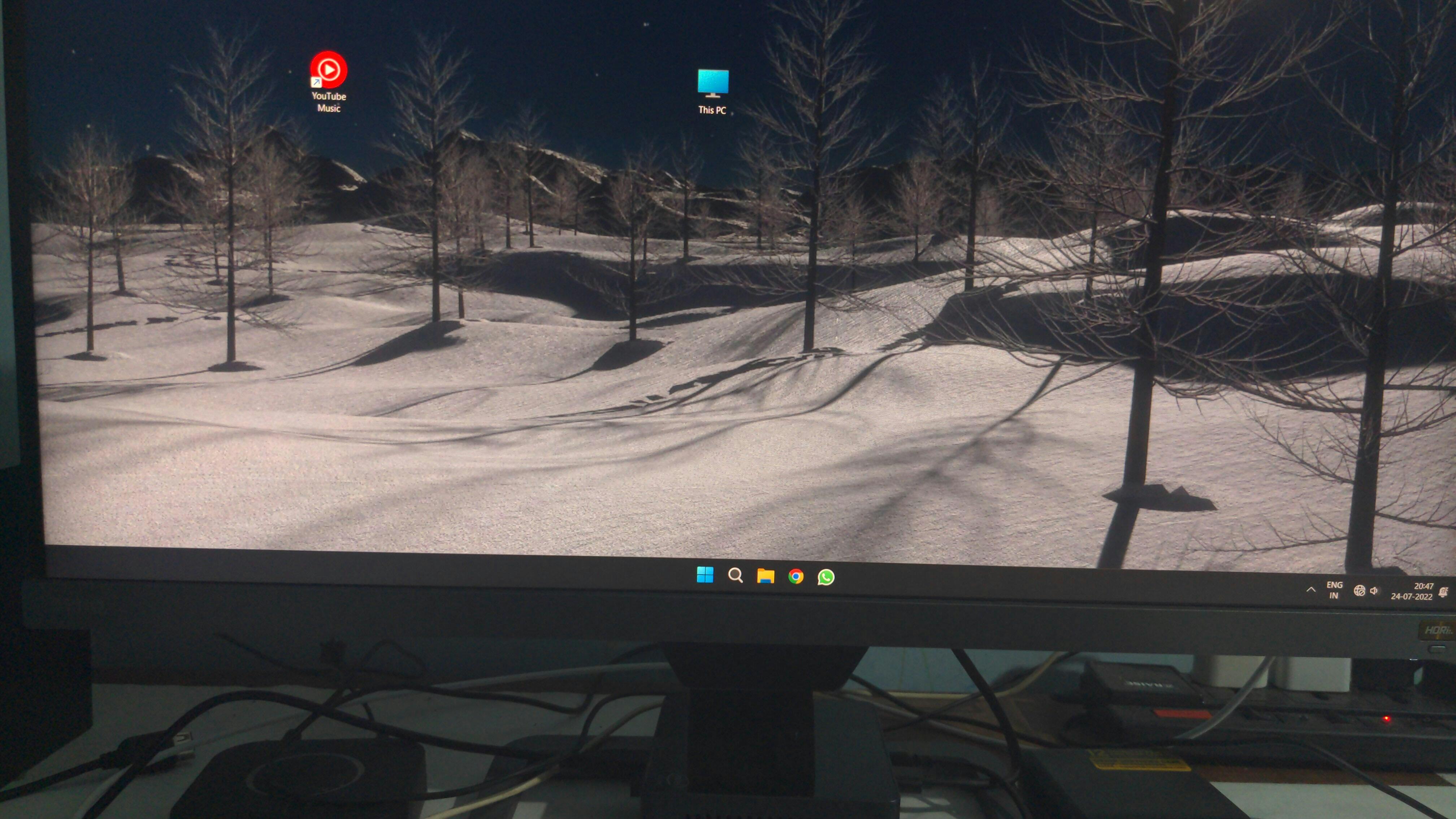Open taskbar Search magnifier

(x=735, y=575)
